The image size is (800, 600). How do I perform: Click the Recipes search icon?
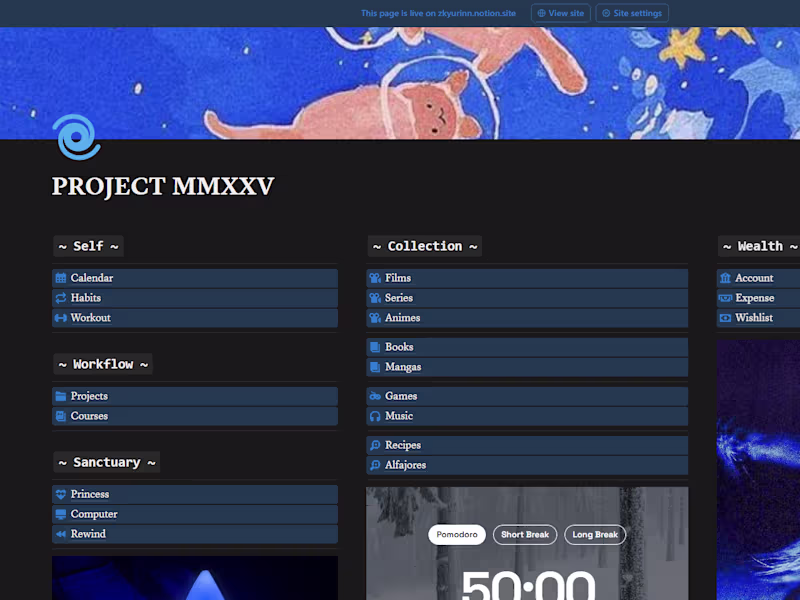click(x=375, y=445)
